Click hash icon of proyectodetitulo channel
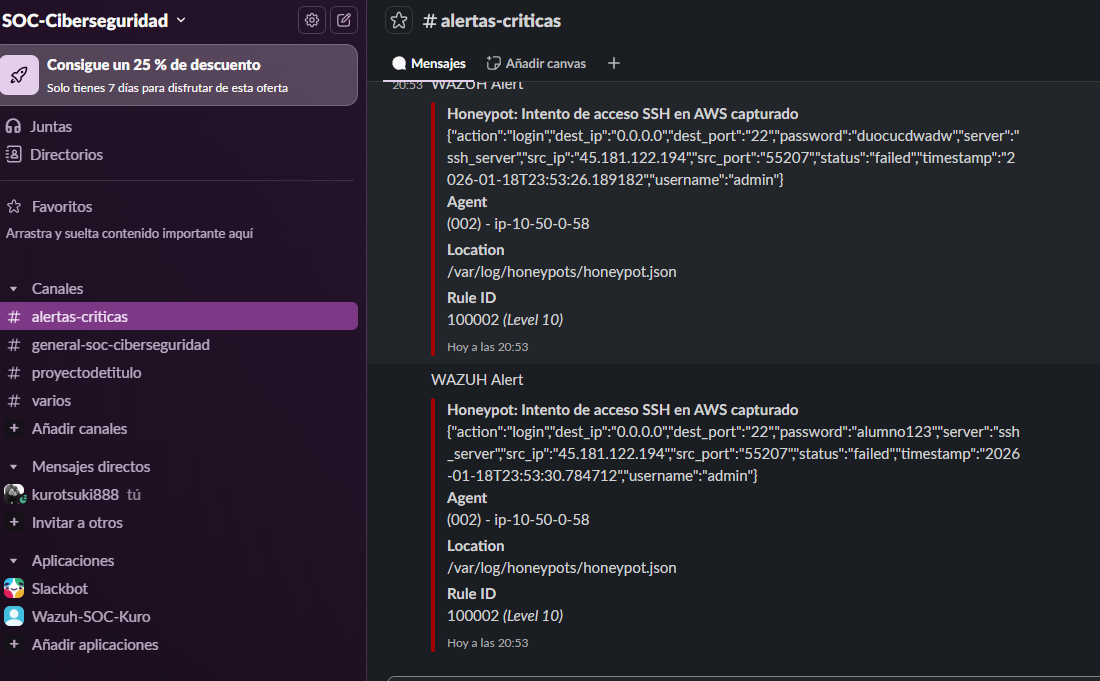Screen dimensions: 1100x681 (13, 372)
